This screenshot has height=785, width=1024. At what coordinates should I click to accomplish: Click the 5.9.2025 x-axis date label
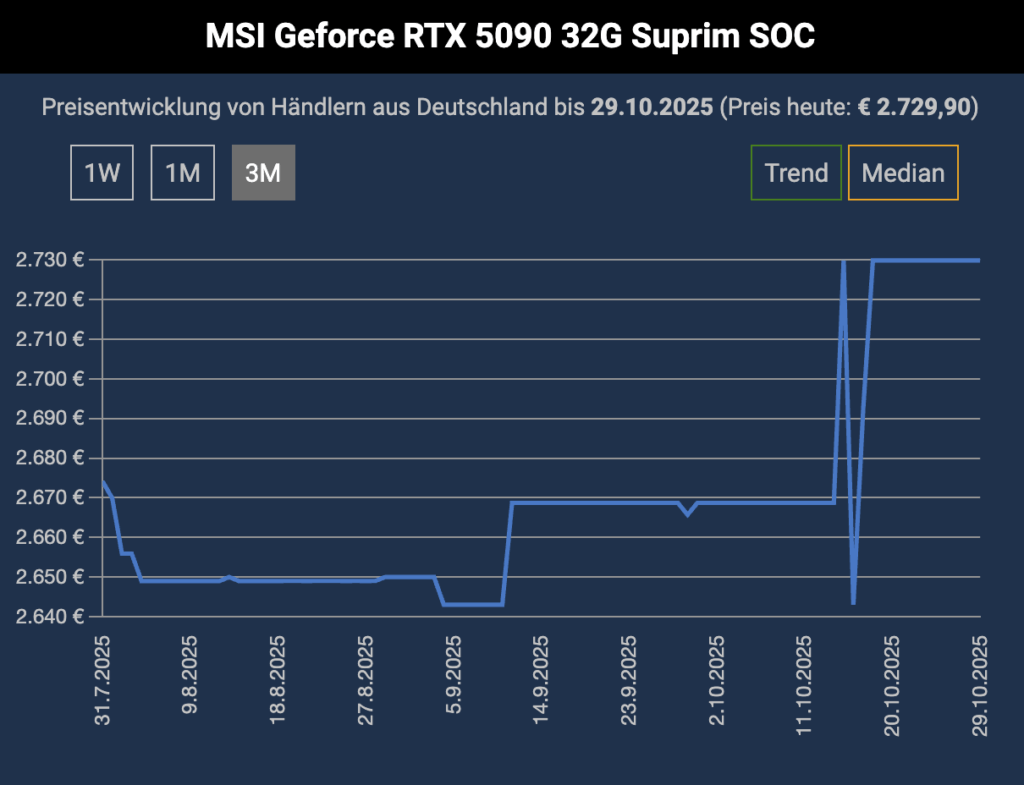[x=453, y=675]
